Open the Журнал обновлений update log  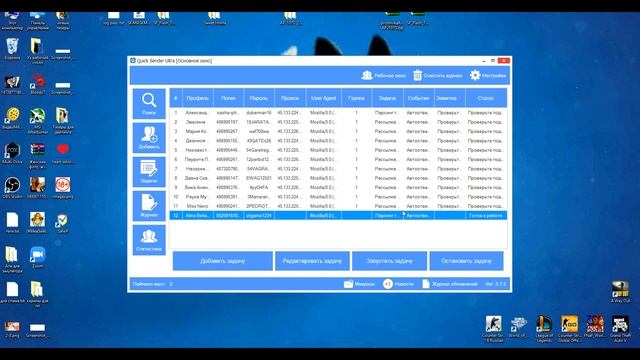click(449, 284)
